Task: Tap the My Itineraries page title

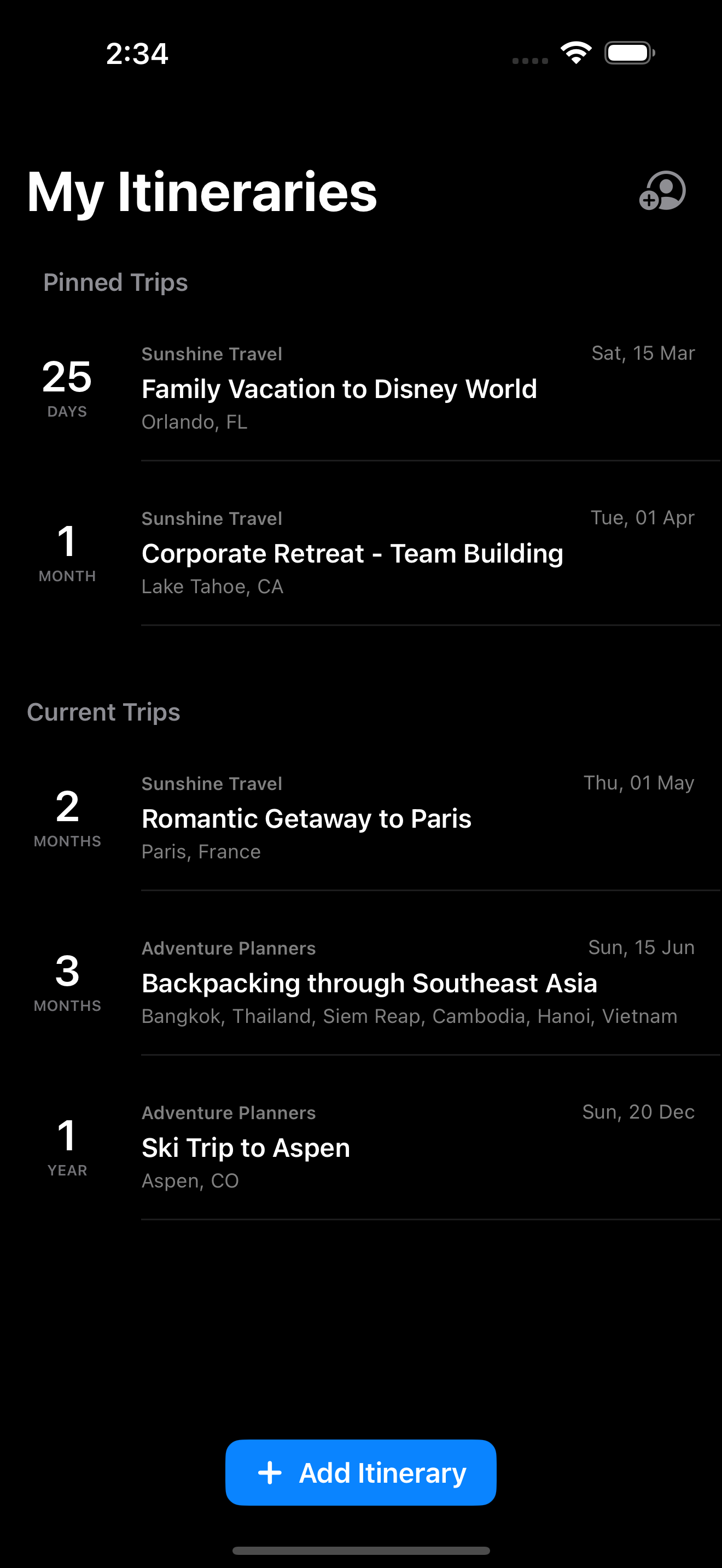Action: point(201,192)
